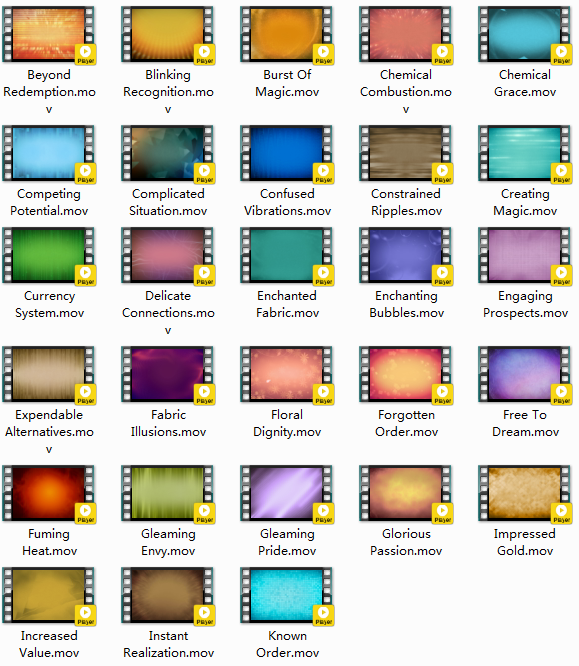This screenshot has width=579, height=666.
Task: Click the Instant Realization.mov file name
Action: [x=168, y=644]
